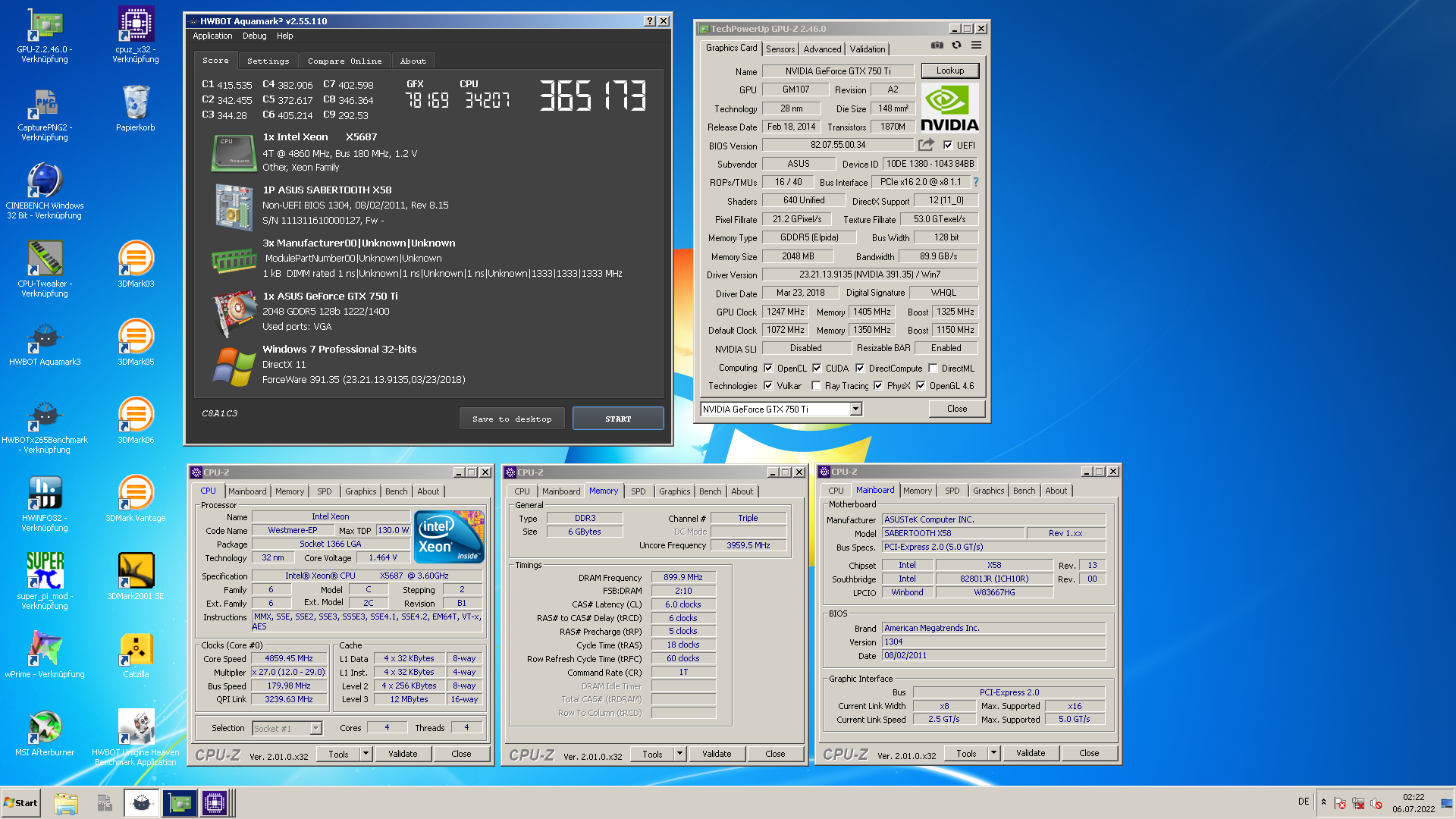Open super_pi_mod desktop shortcut
Viewport: 1456px width, 819px height.
pos(45,582)
